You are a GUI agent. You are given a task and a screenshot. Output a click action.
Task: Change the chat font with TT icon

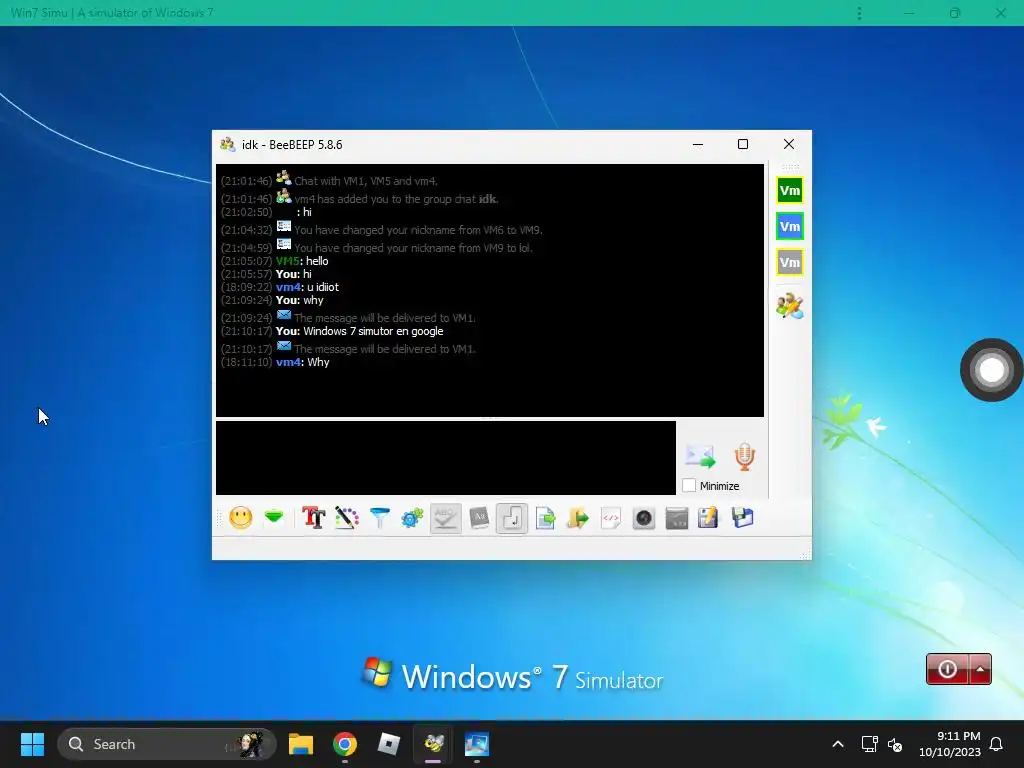(313, 518)
